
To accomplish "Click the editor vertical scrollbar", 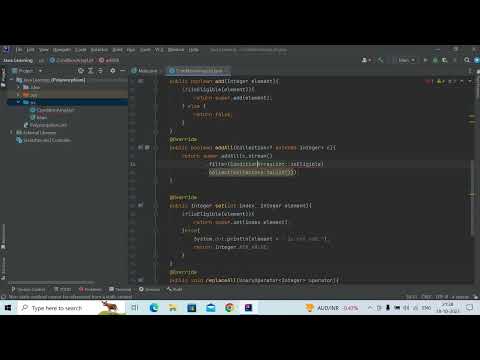I will pyautogui.click(x=472, y=197).
